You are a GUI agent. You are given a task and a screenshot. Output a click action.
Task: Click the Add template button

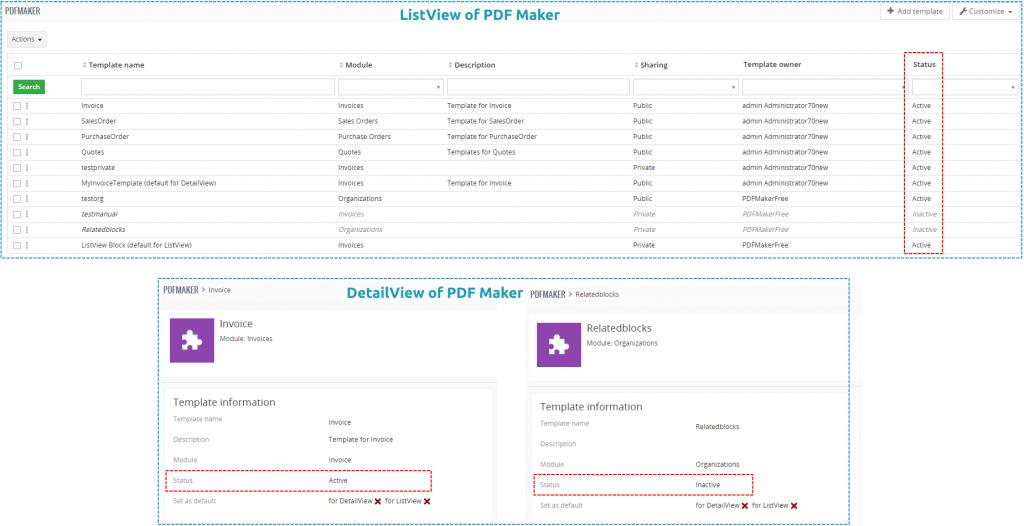914,11
